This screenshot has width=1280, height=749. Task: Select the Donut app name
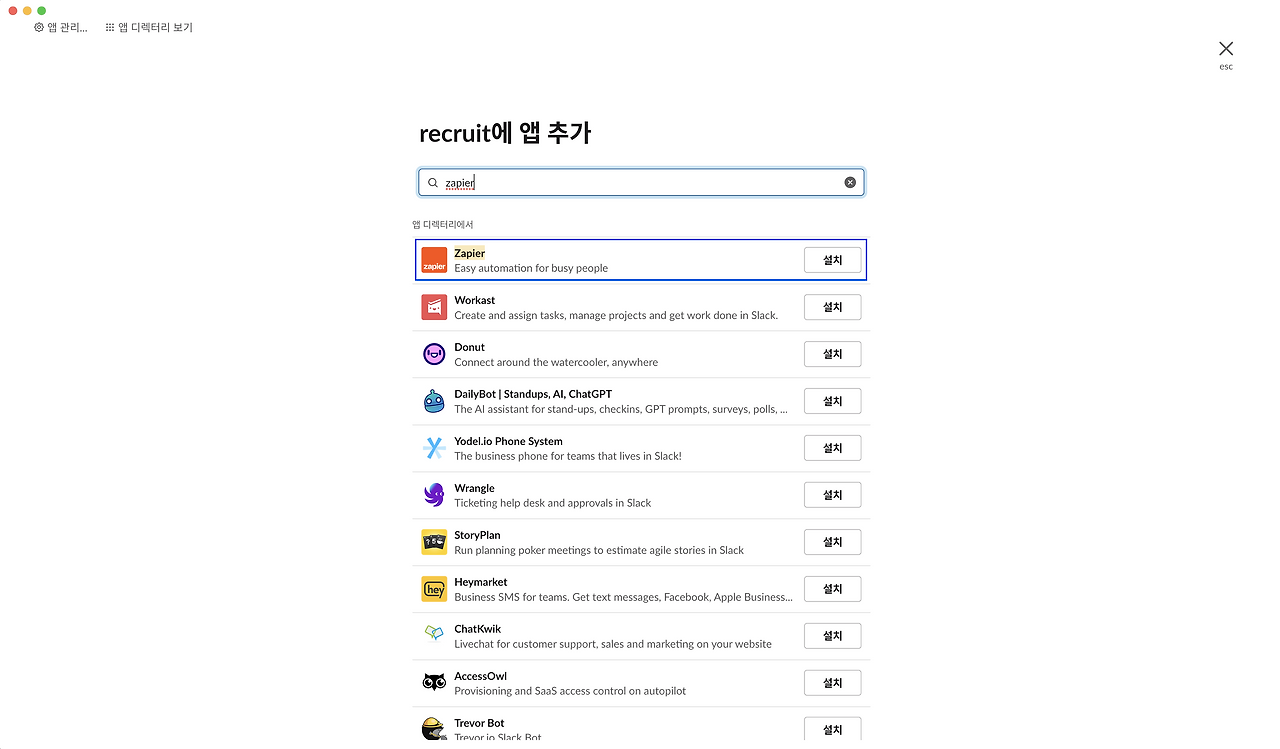(x=470, y=347)
